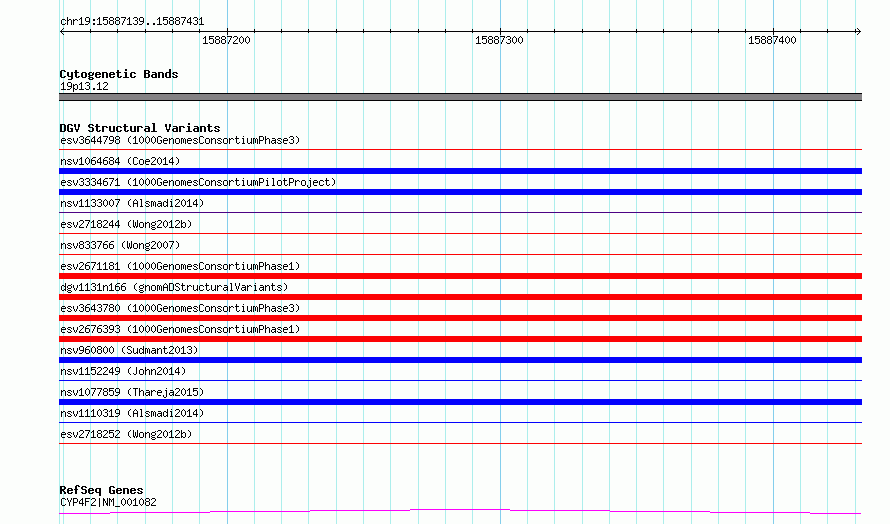This screenshot has height=524, width=890.
Task: Click the esv3644798 1000GenomesConsortiumPhase3 variant label
Action: click(x=180, y=140)
